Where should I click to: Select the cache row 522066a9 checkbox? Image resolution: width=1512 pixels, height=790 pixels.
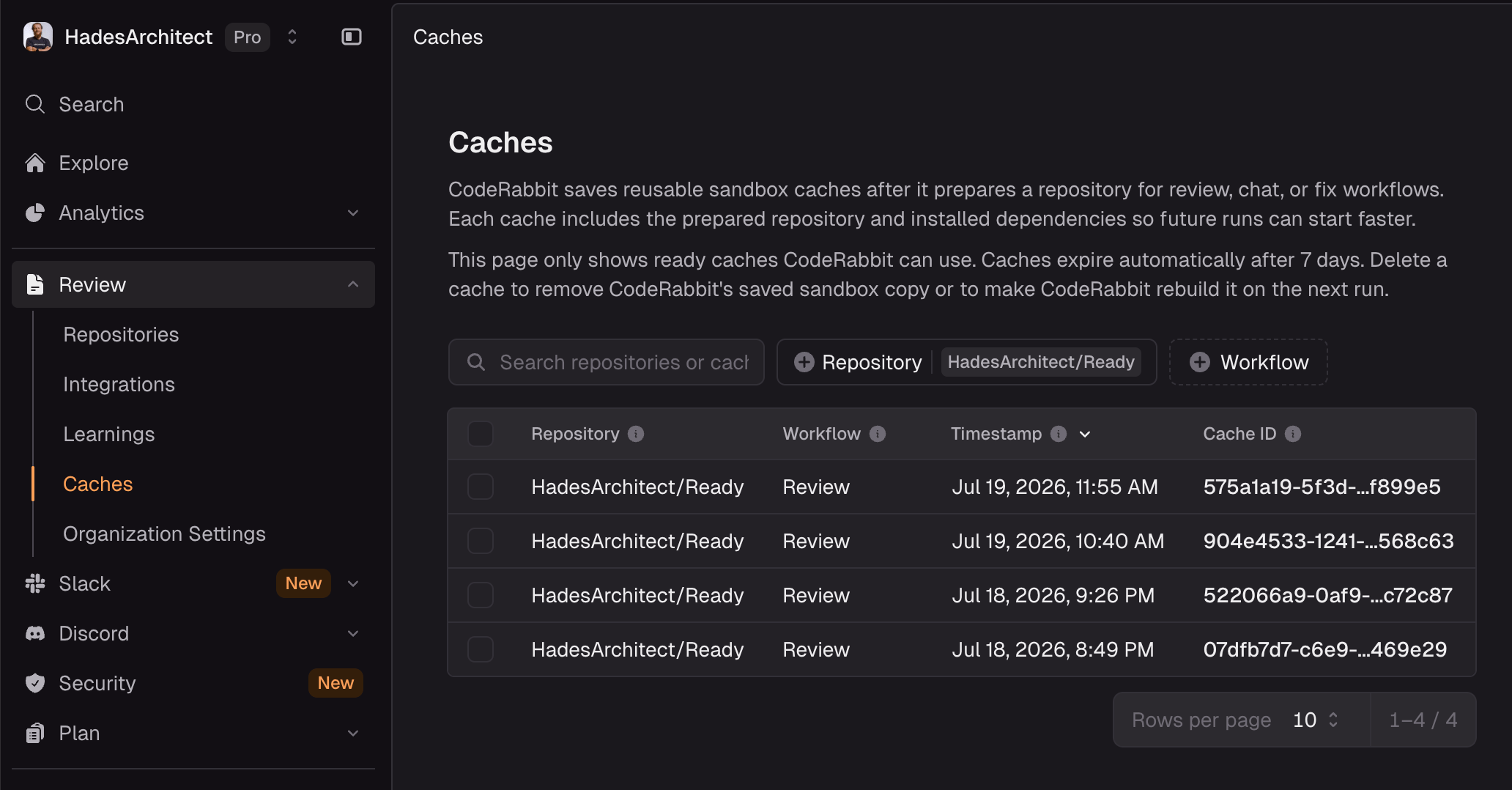(x=481, y=595)
